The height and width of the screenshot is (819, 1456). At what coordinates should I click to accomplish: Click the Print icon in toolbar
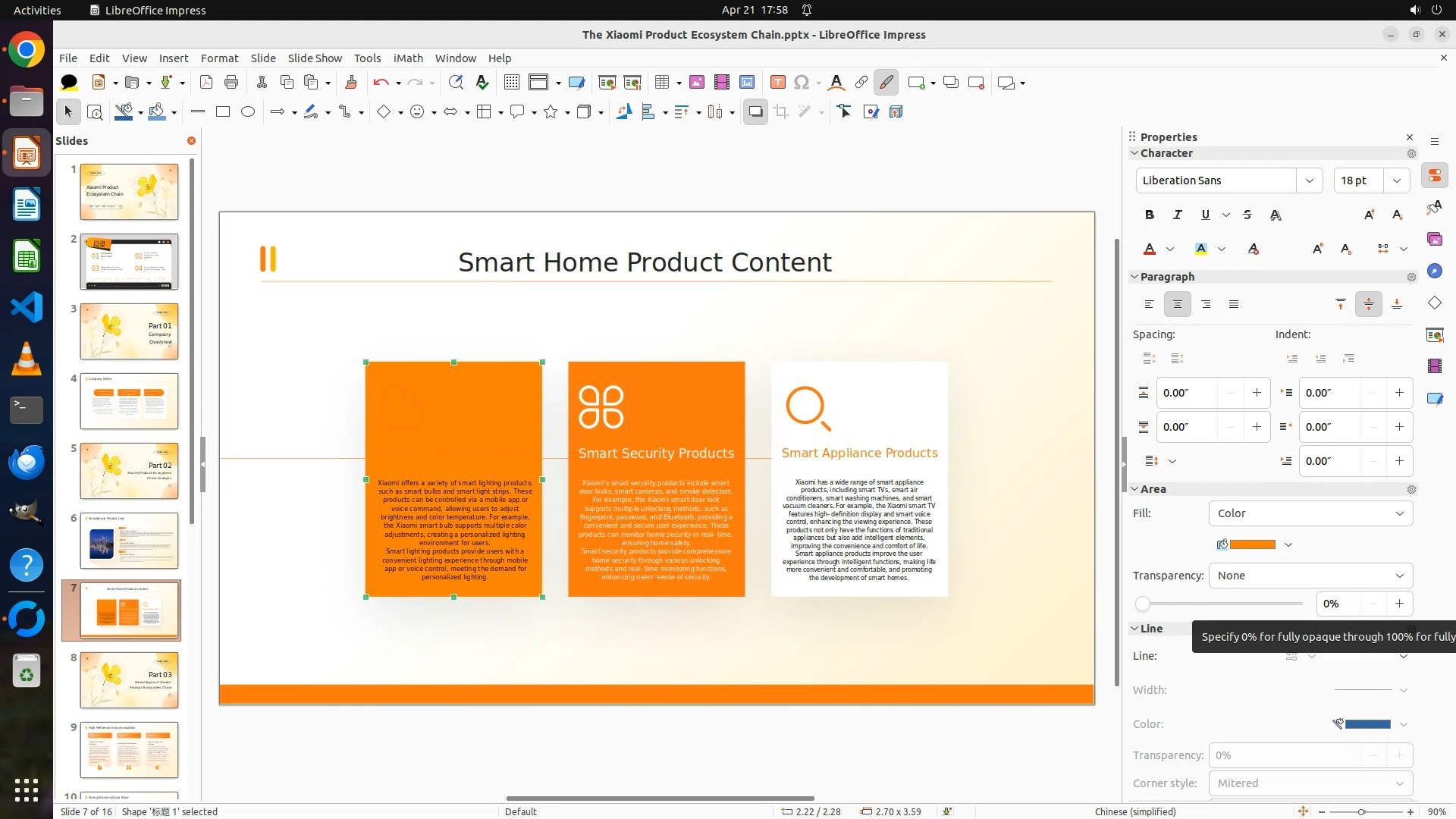[231, 83]
